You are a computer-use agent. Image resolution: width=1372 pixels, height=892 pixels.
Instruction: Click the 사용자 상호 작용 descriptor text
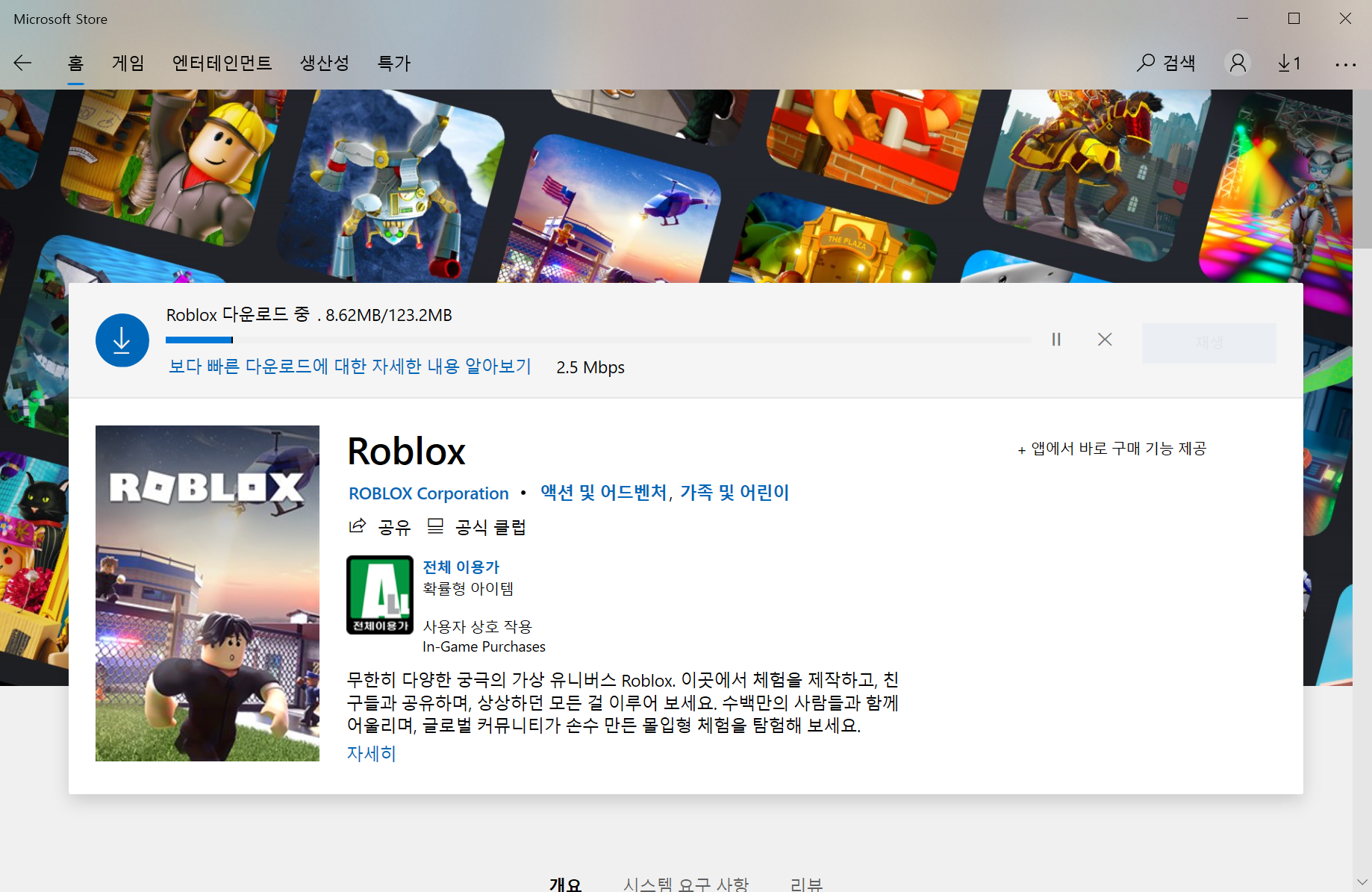click(x=477, y=626)
